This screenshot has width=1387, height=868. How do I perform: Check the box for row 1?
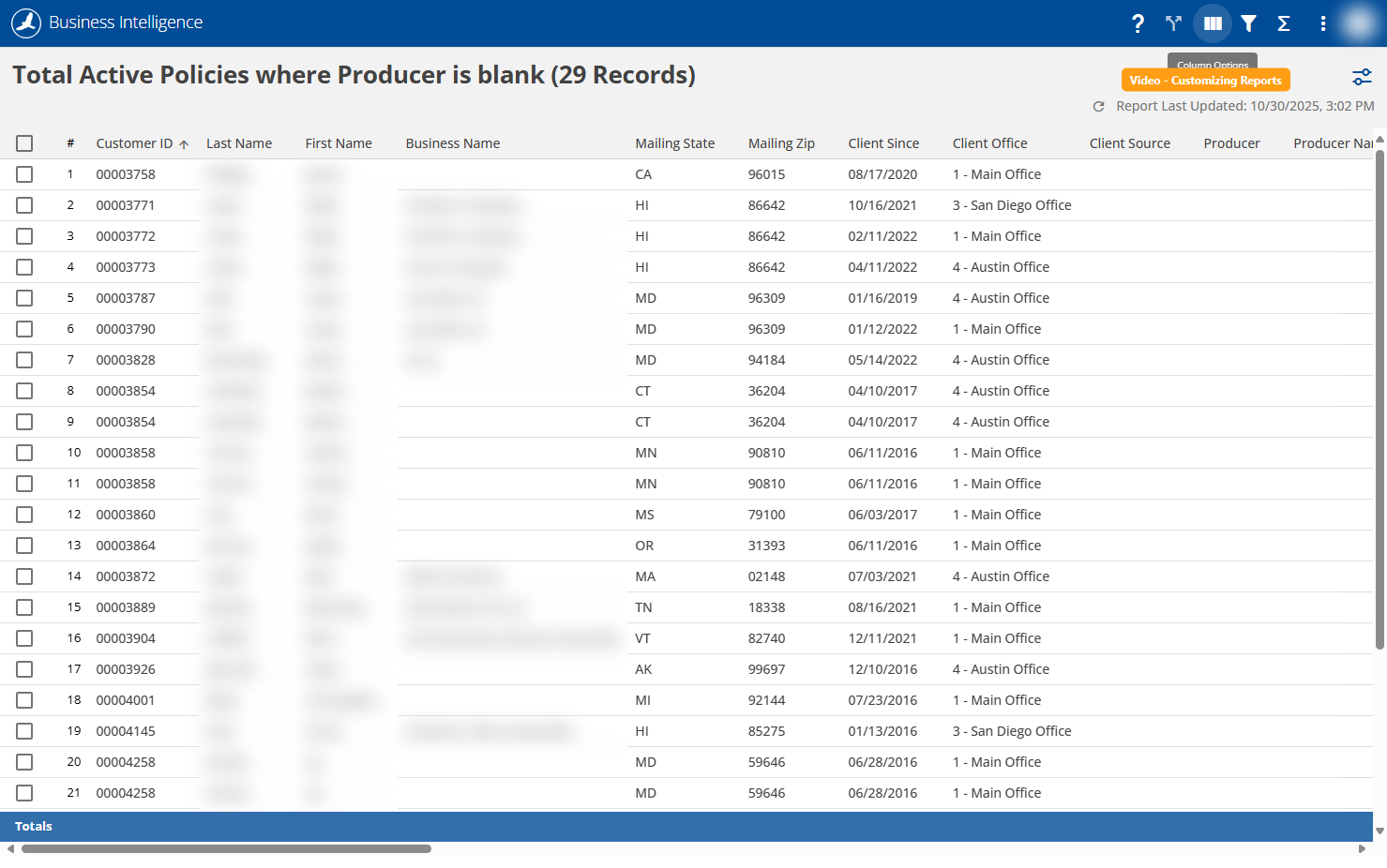click(x=24, y=174)
